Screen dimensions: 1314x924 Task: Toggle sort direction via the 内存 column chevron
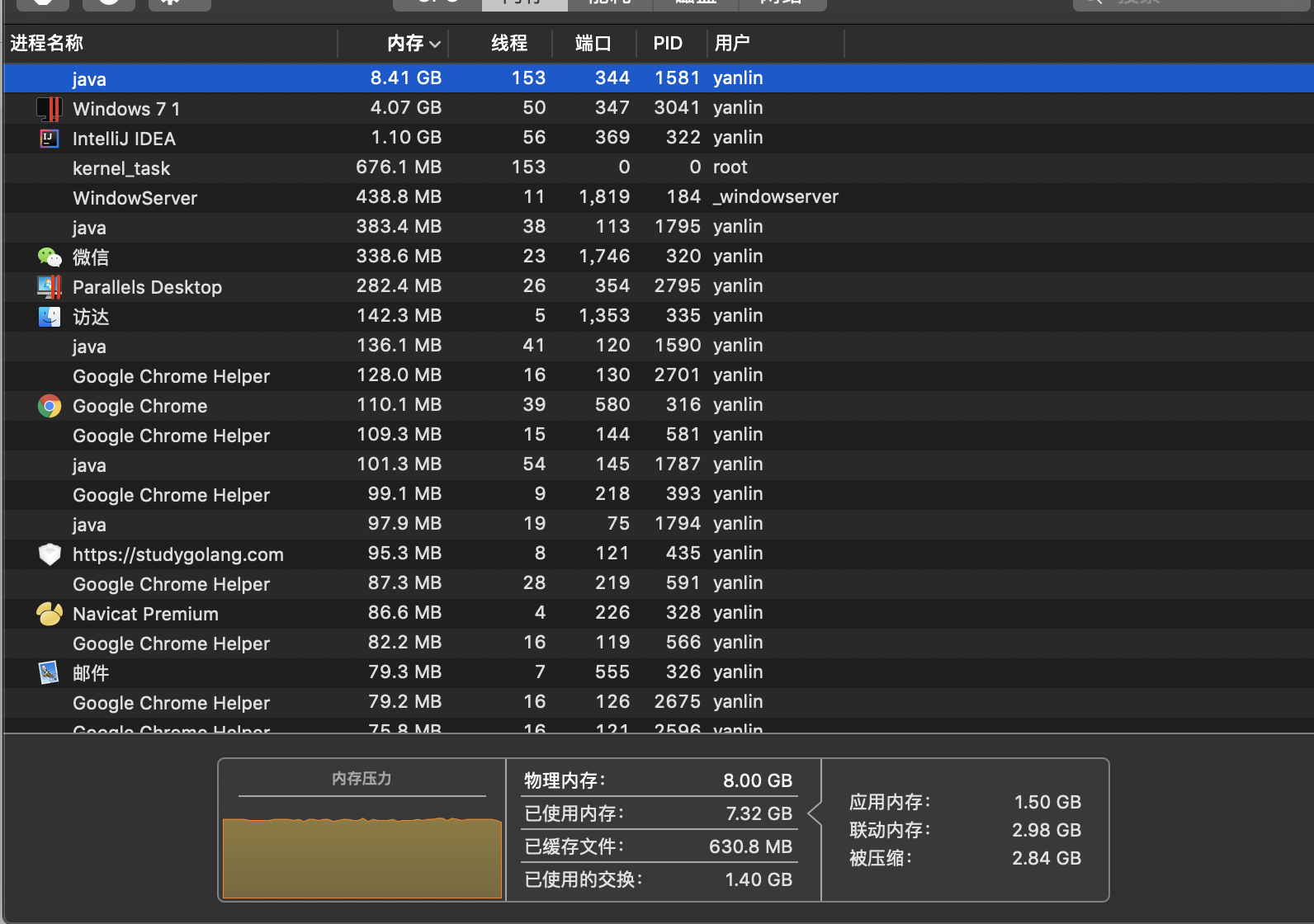[435, 44]
